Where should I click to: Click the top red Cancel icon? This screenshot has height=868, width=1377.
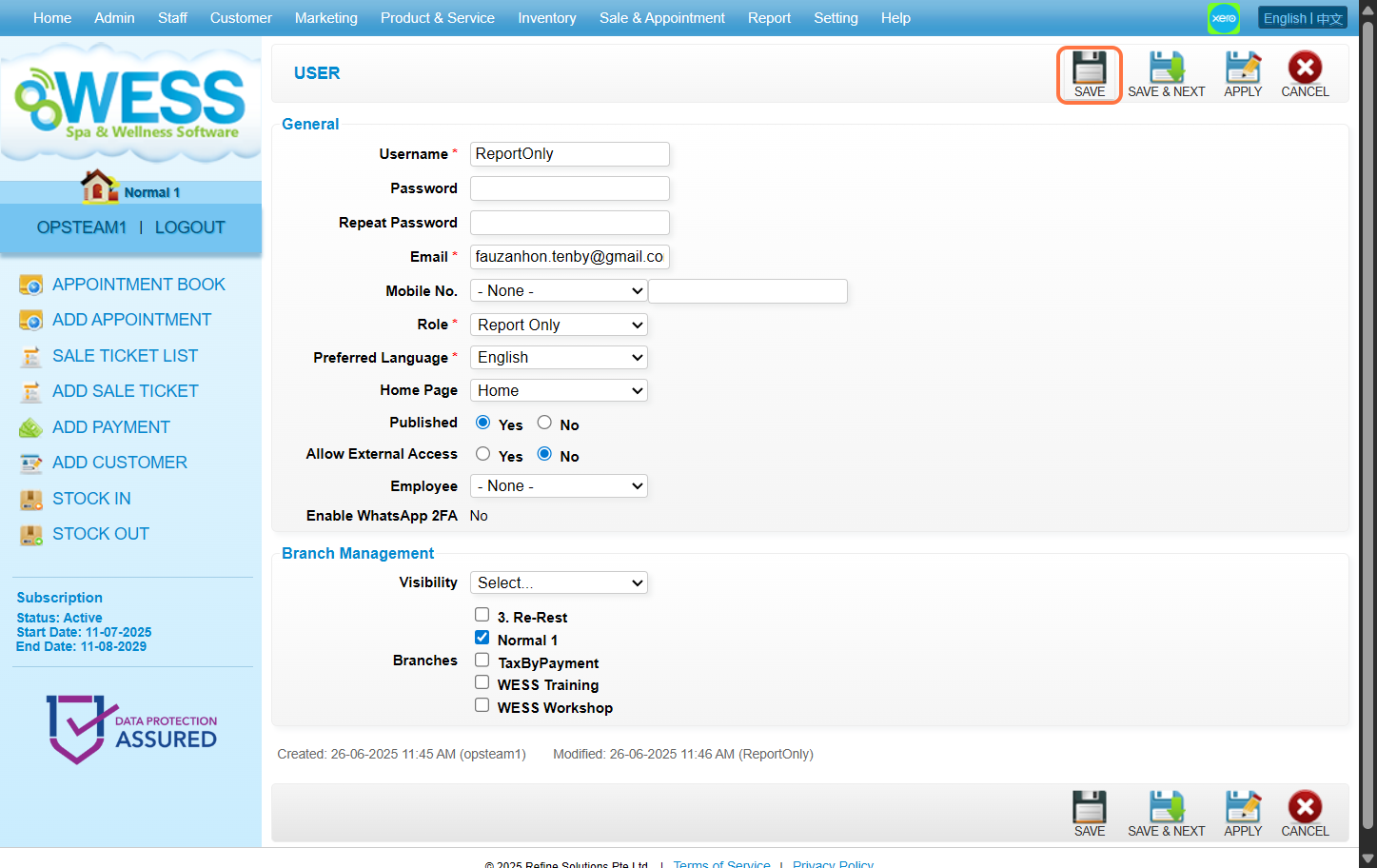point(1304,69)
